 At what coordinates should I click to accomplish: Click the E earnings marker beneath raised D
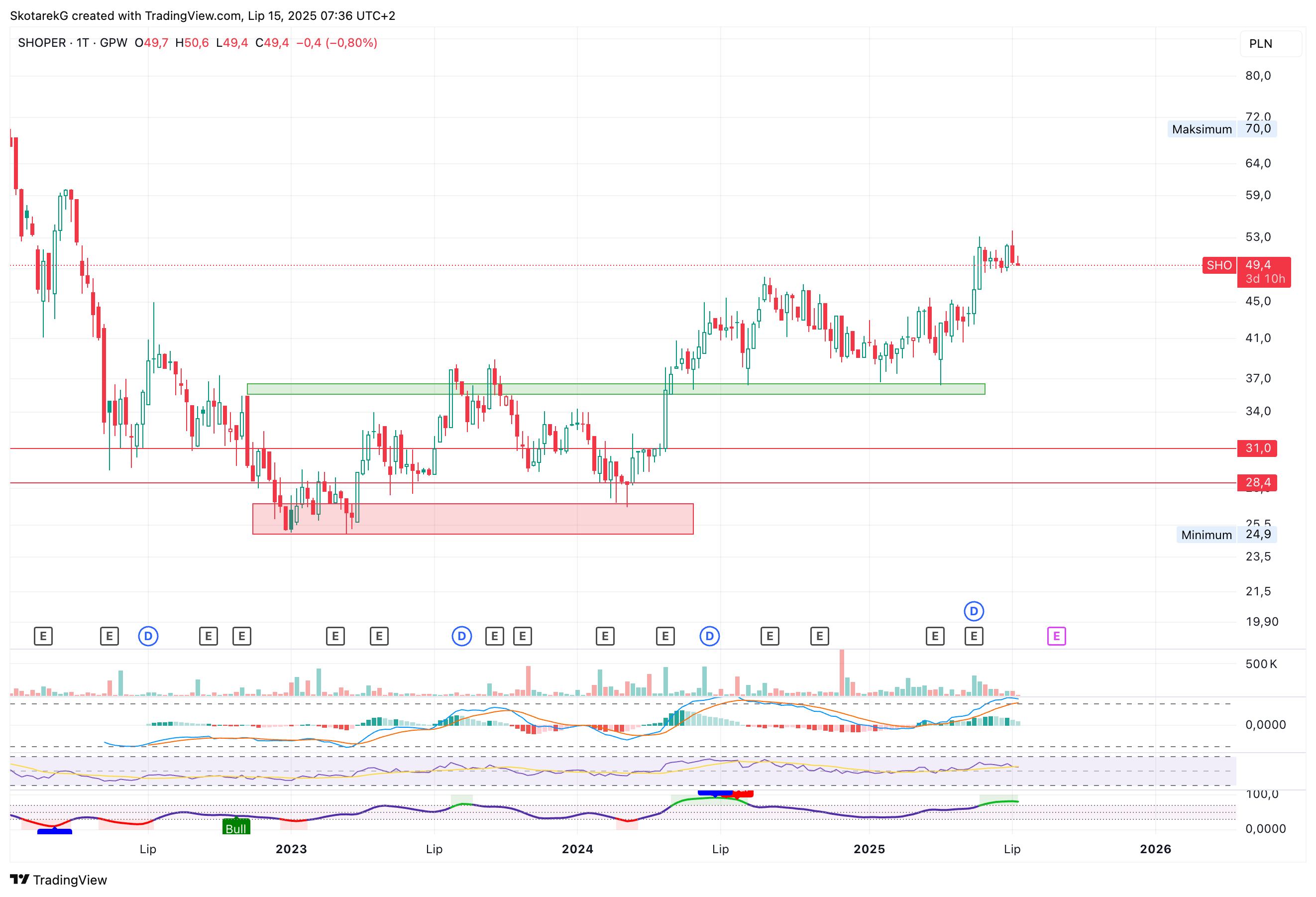click(974, 636)
